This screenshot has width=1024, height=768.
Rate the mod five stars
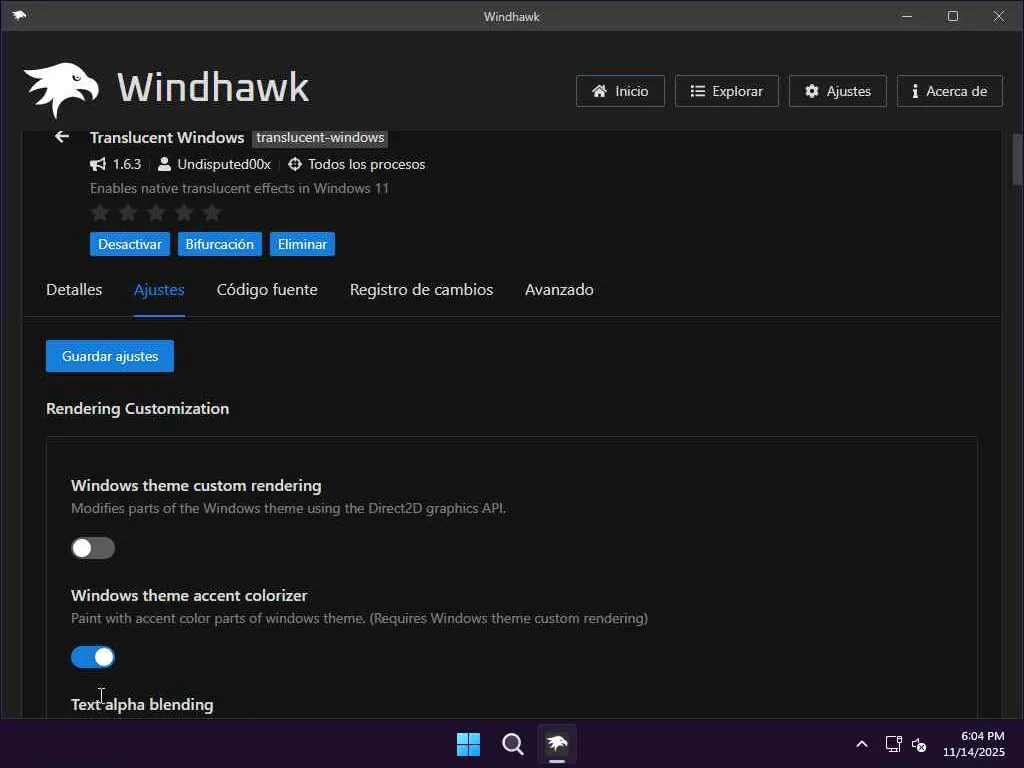[212, 212]
